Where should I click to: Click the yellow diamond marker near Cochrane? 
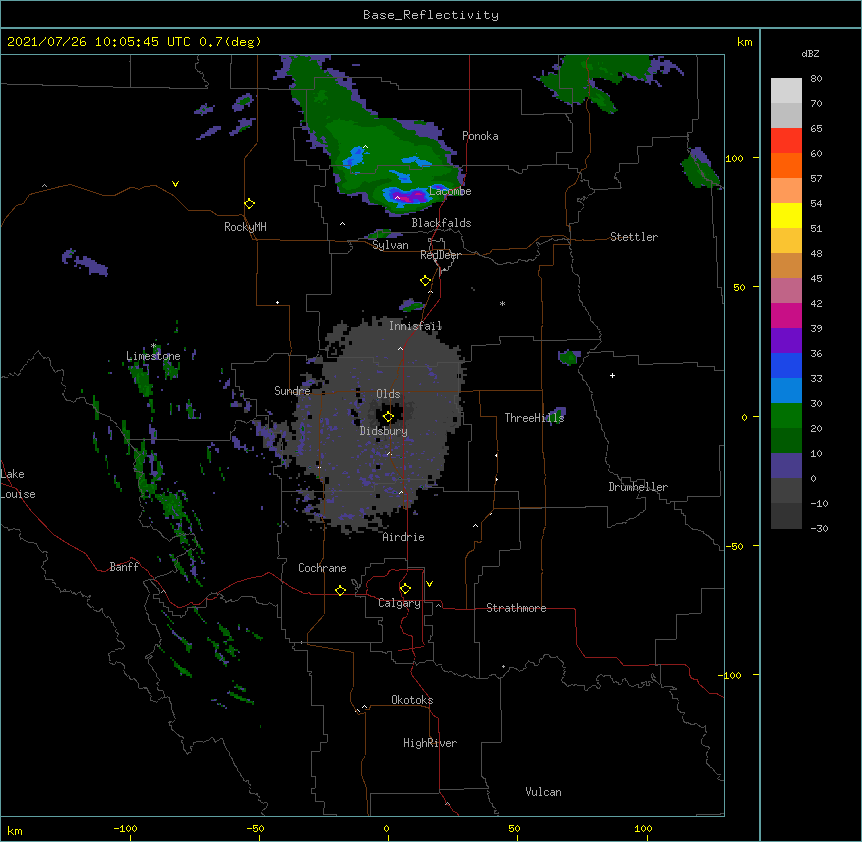pos(340,590)
